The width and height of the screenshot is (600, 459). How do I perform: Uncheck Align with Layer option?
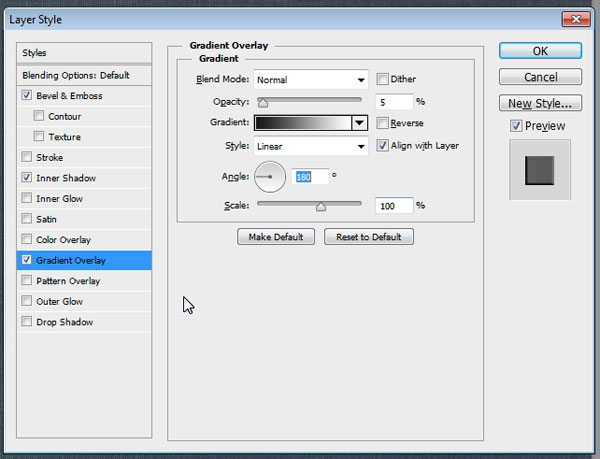[383, 145]
